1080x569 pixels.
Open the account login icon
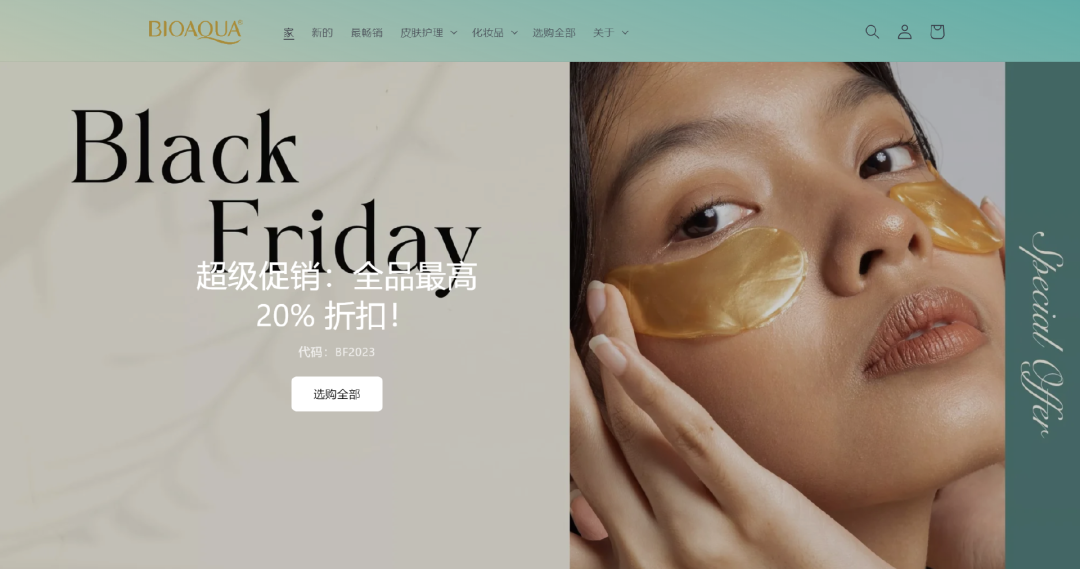tap(904, 32)
